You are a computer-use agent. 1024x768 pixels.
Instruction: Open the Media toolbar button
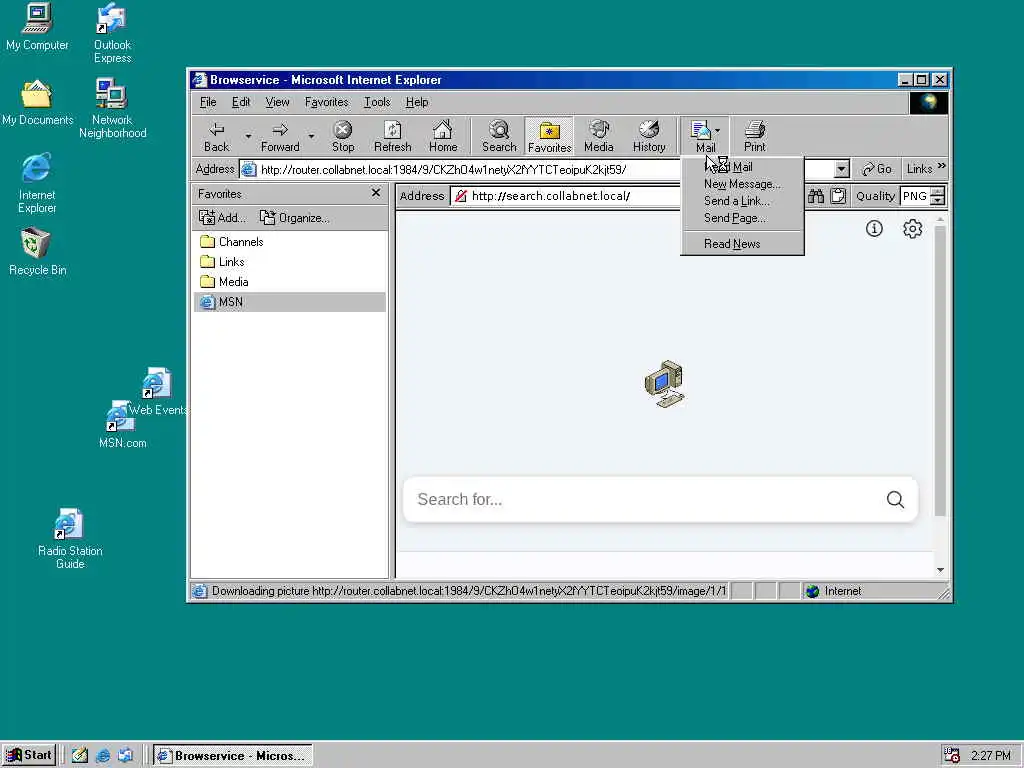tap(599, 136)
